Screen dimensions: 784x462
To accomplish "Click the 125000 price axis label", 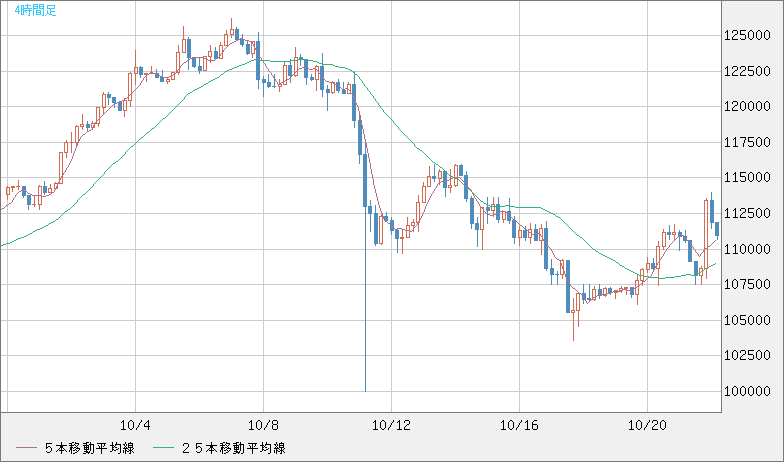I will 750,35.
